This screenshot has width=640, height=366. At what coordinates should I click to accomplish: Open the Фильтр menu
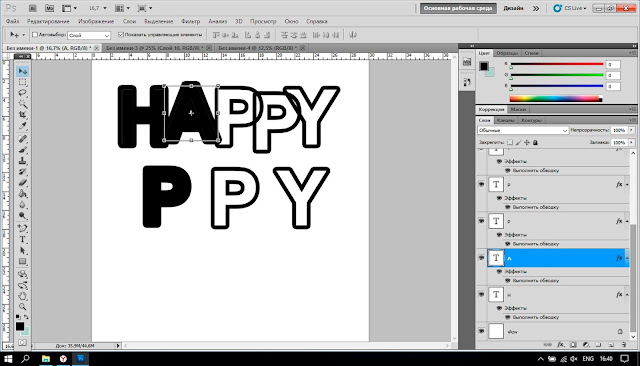190,21
